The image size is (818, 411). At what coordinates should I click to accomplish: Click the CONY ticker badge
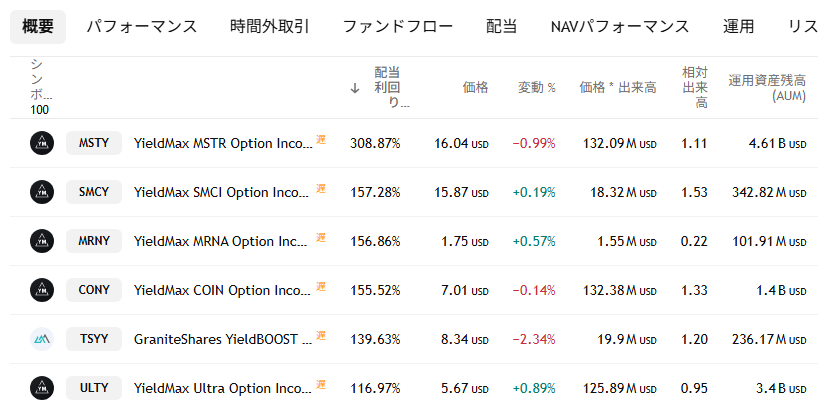point(94,289)
